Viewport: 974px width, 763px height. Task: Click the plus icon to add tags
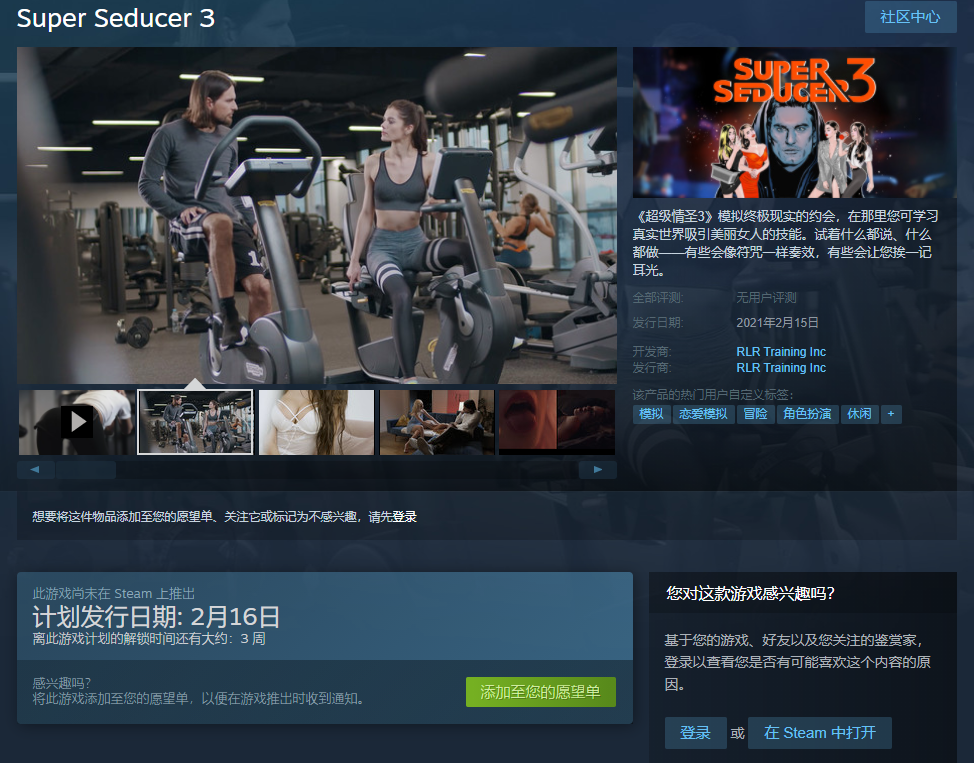pos(891,414)
